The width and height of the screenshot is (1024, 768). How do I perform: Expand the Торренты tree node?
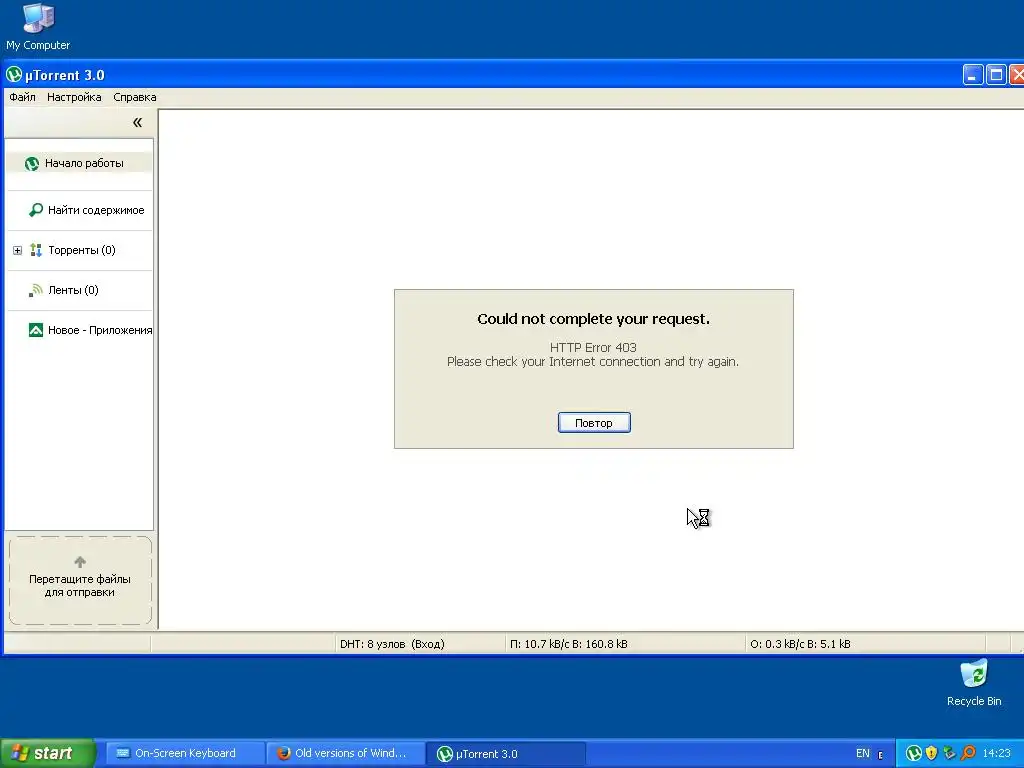[x=18, y=250]
